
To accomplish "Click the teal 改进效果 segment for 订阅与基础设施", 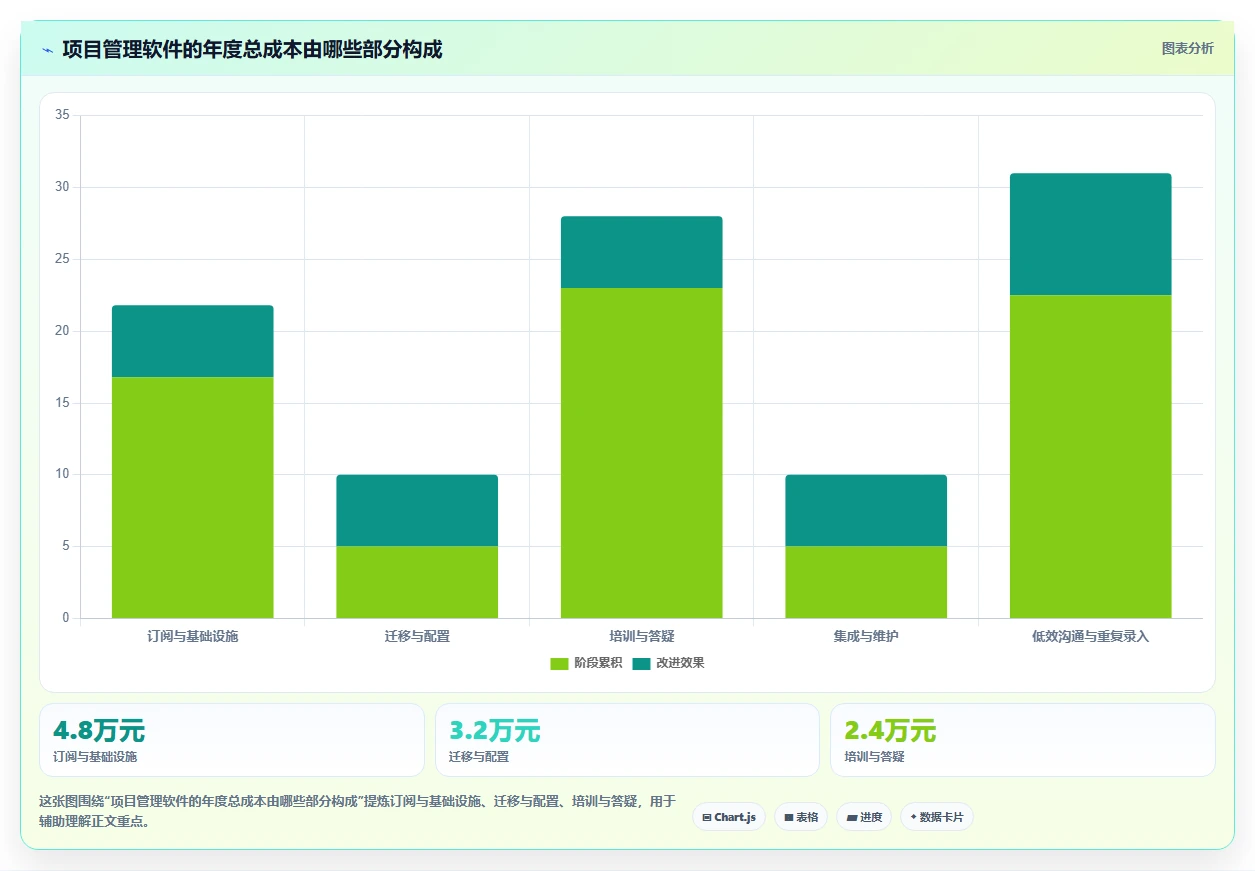I will point(192,341).
